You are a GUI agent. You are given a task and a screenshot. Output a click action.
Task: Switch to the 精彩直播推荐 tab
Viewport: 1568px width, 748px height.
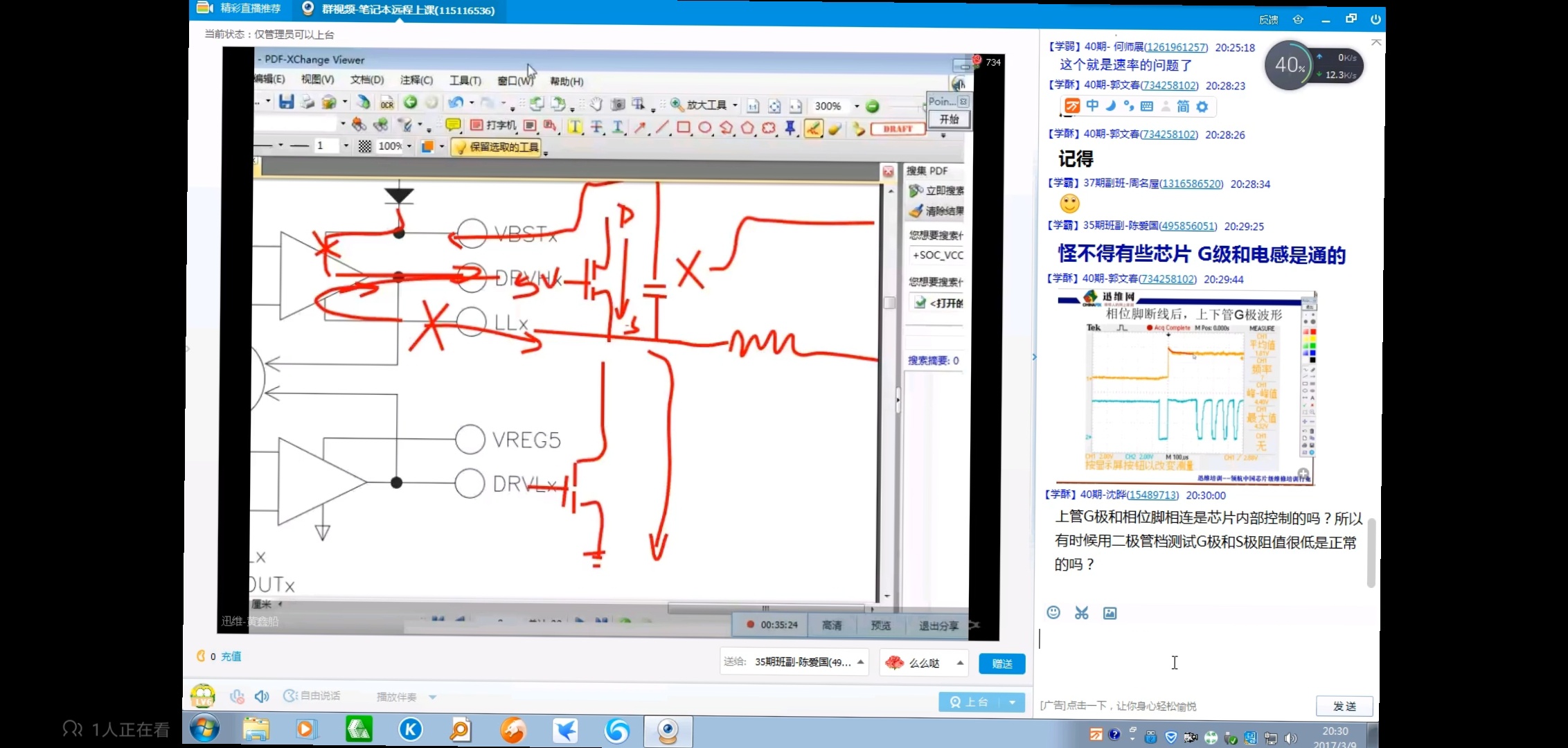pos(241,8)
